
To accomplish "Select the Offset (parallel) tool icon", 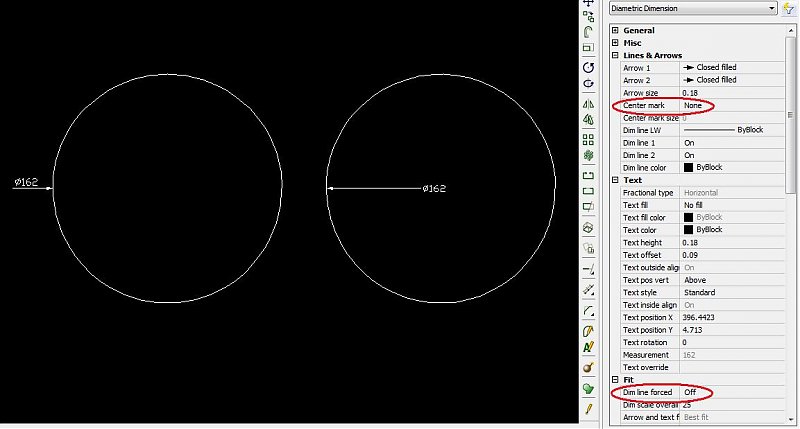I will coord(588,32).
